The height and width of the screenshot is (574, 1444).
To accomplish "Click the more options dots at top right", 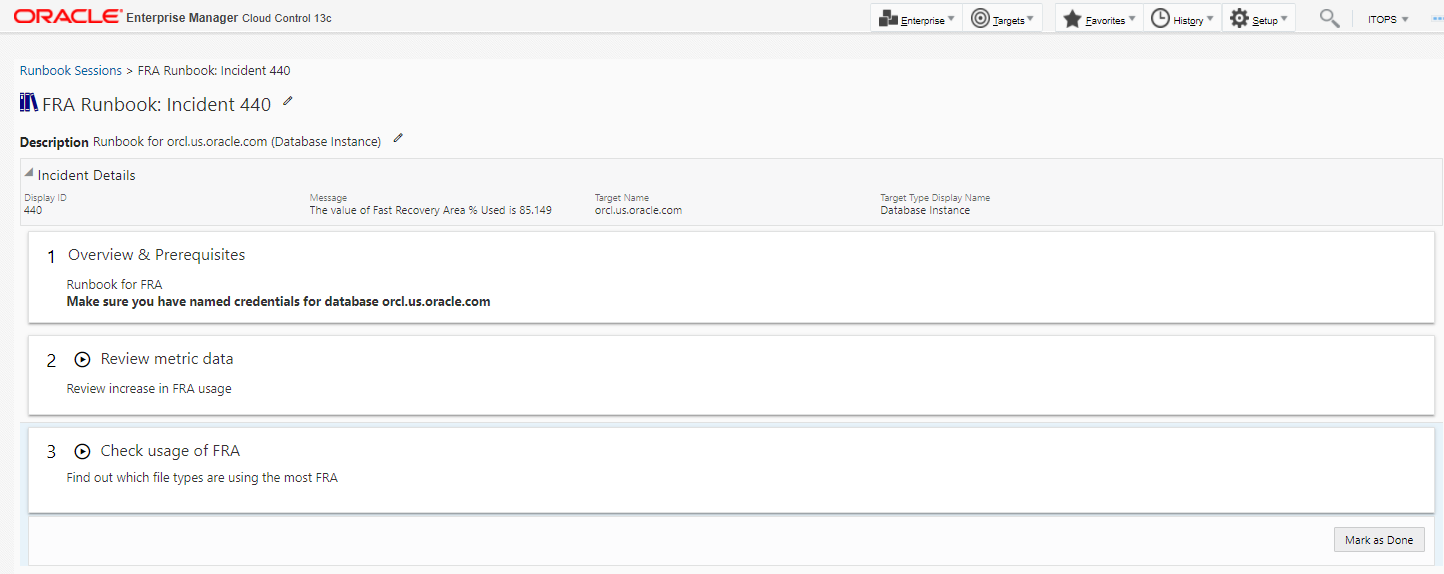I will coord(1437,18).
